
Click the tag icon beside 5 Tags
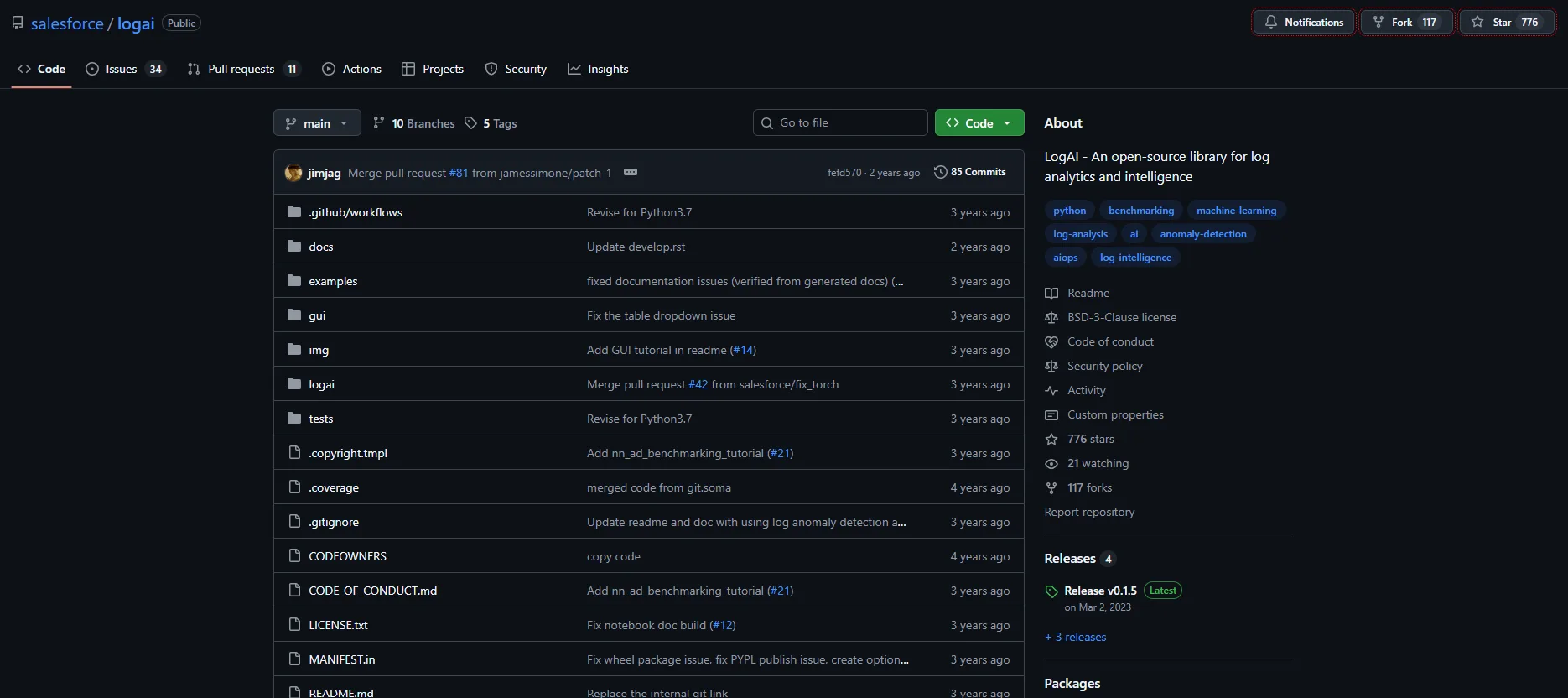click(471, 123)
